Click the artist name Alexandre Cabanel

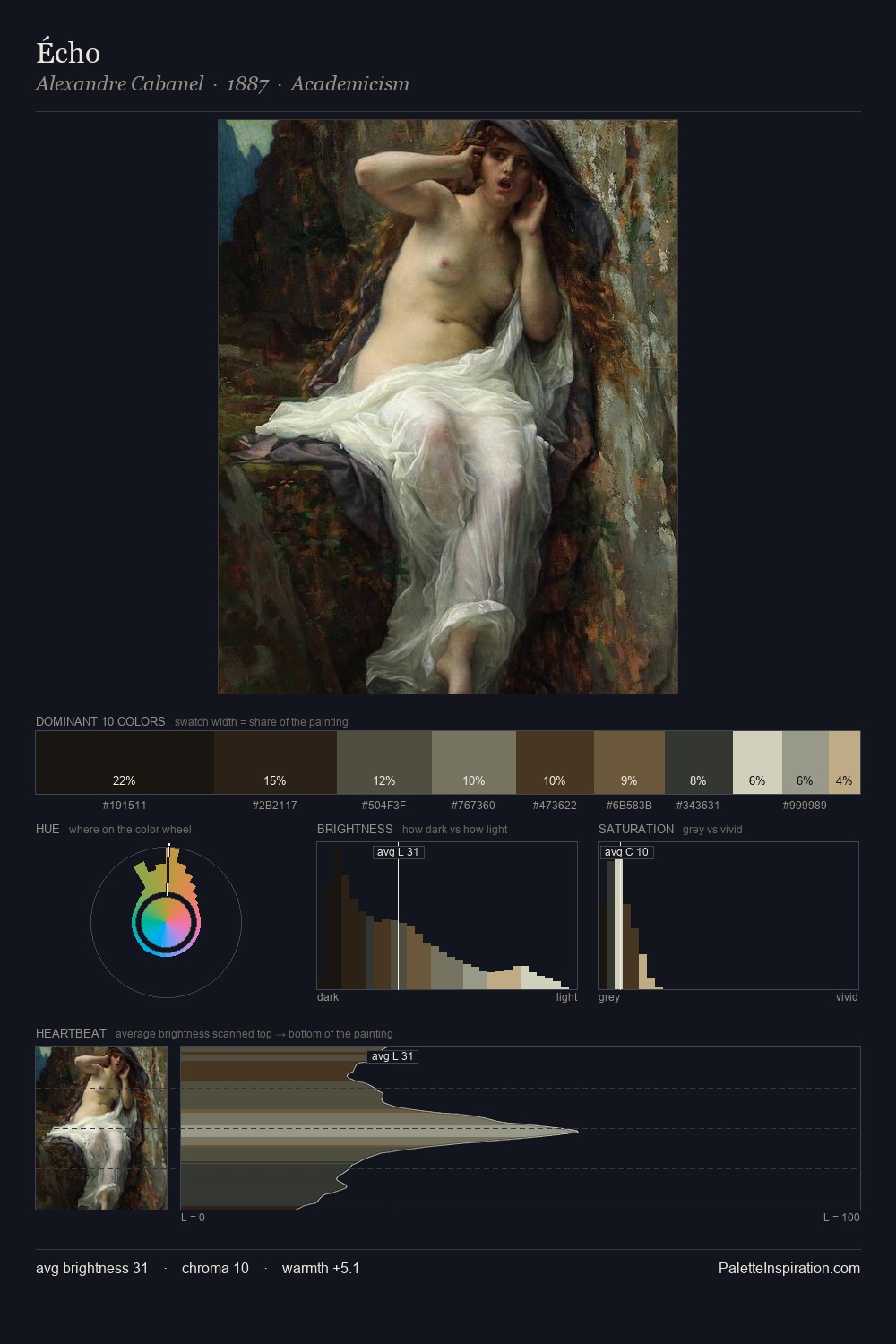pos(120,83)
